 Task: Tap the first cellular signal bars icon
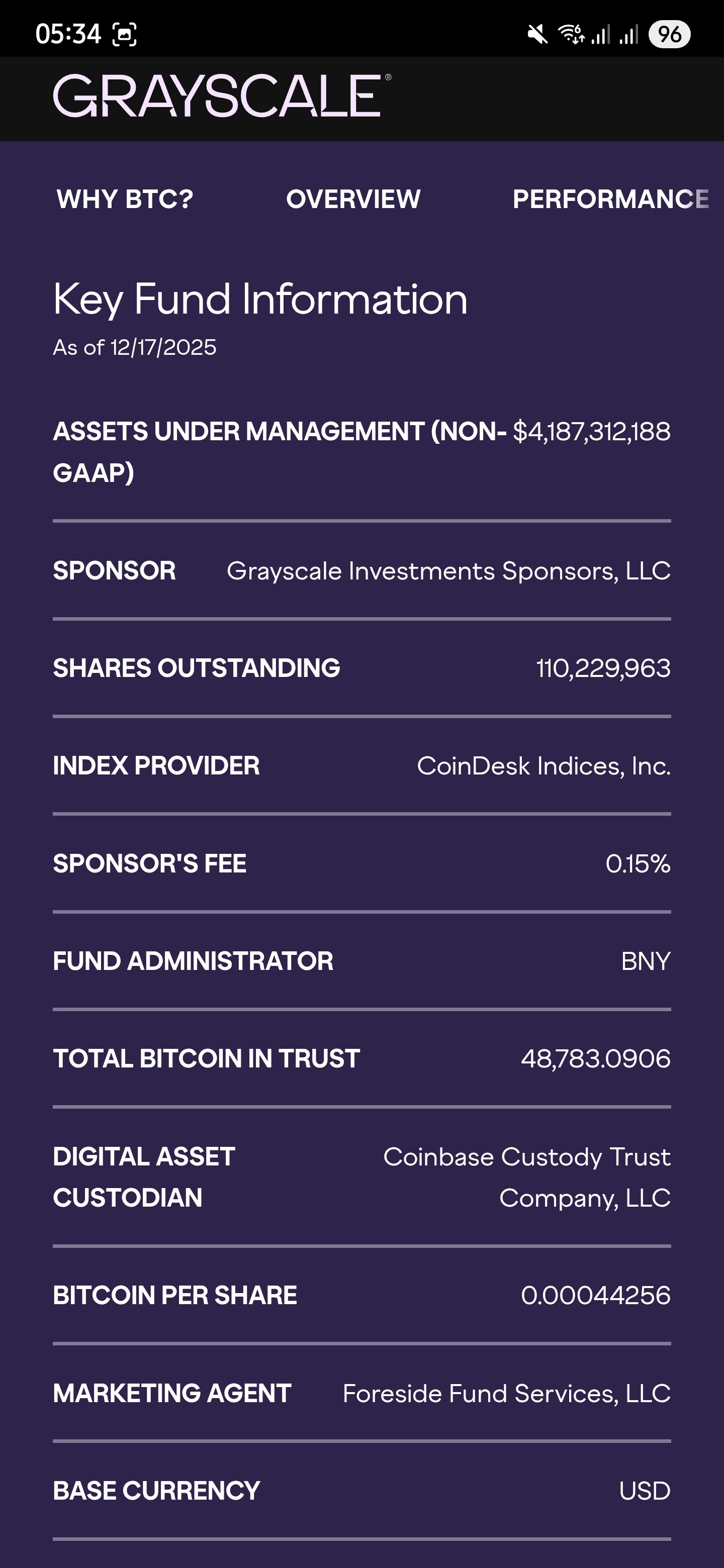[601, 35]
